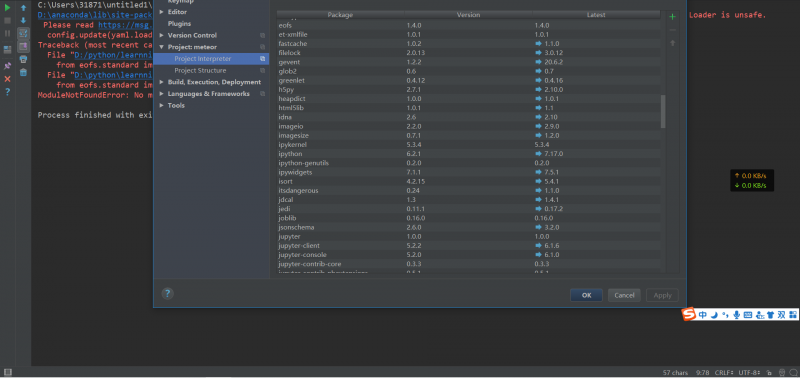Pin the run tab with pin icon
The image size is (800, 378).
coord(7,66)
